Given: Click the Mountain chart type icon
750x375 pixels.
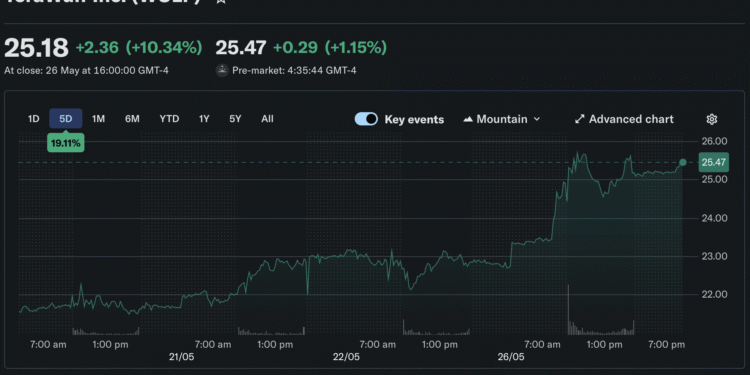Looking at the screenshot, I should click(468, 119).
